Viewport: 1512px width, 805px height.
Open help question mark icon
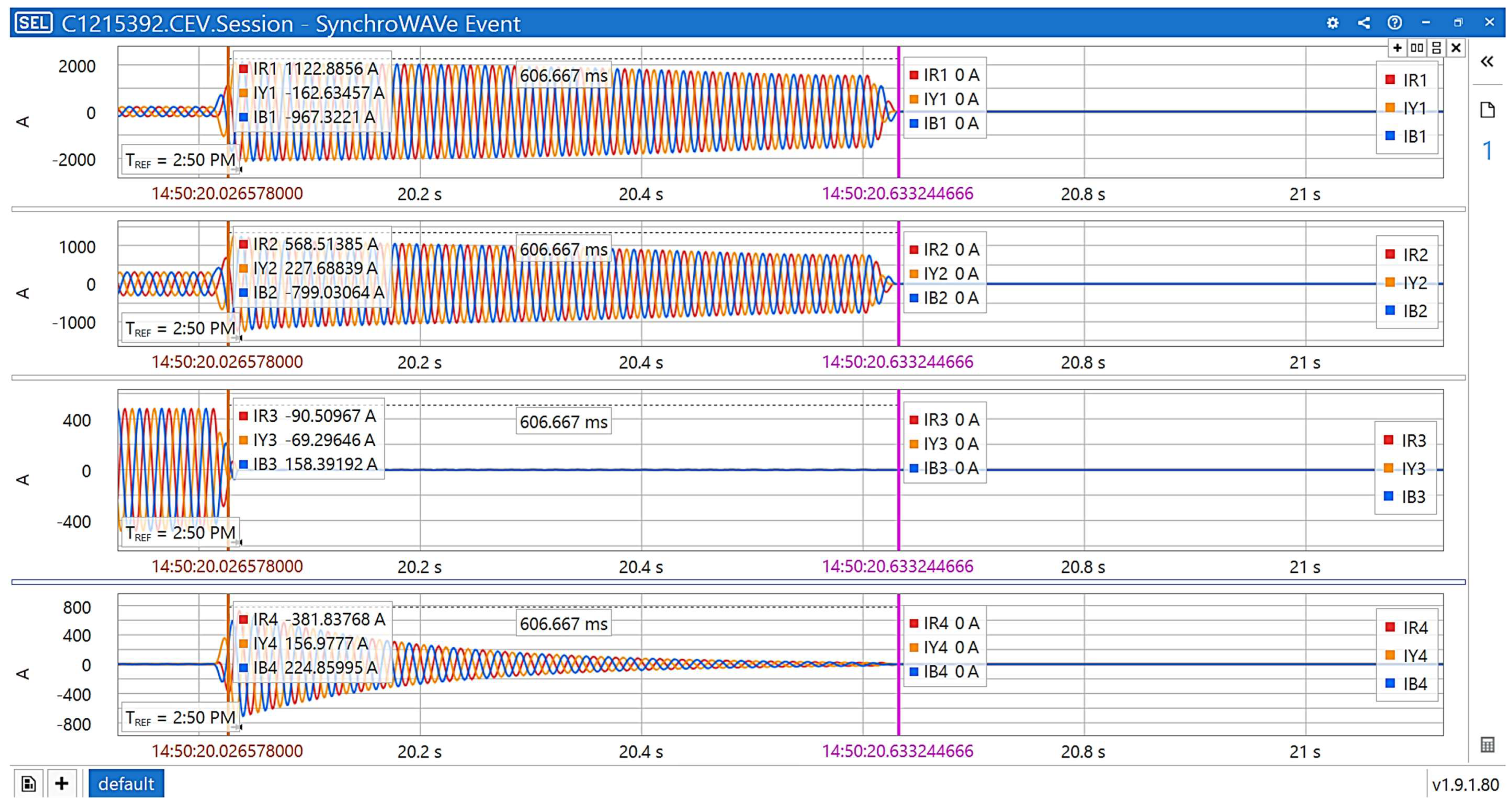(x=1395, y=23)
